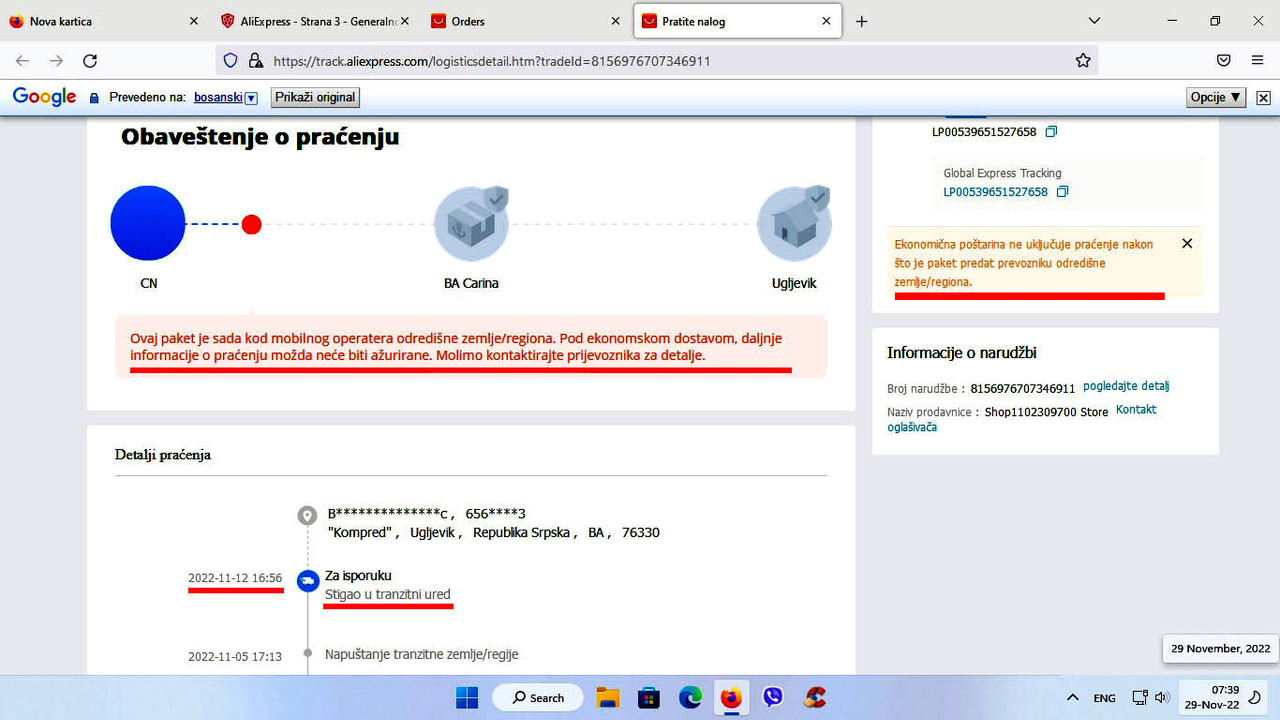The width and height of the screenshot is (1280, 720).
Task: Click the Firefox taskbar icon
Action: click(731, 697)
